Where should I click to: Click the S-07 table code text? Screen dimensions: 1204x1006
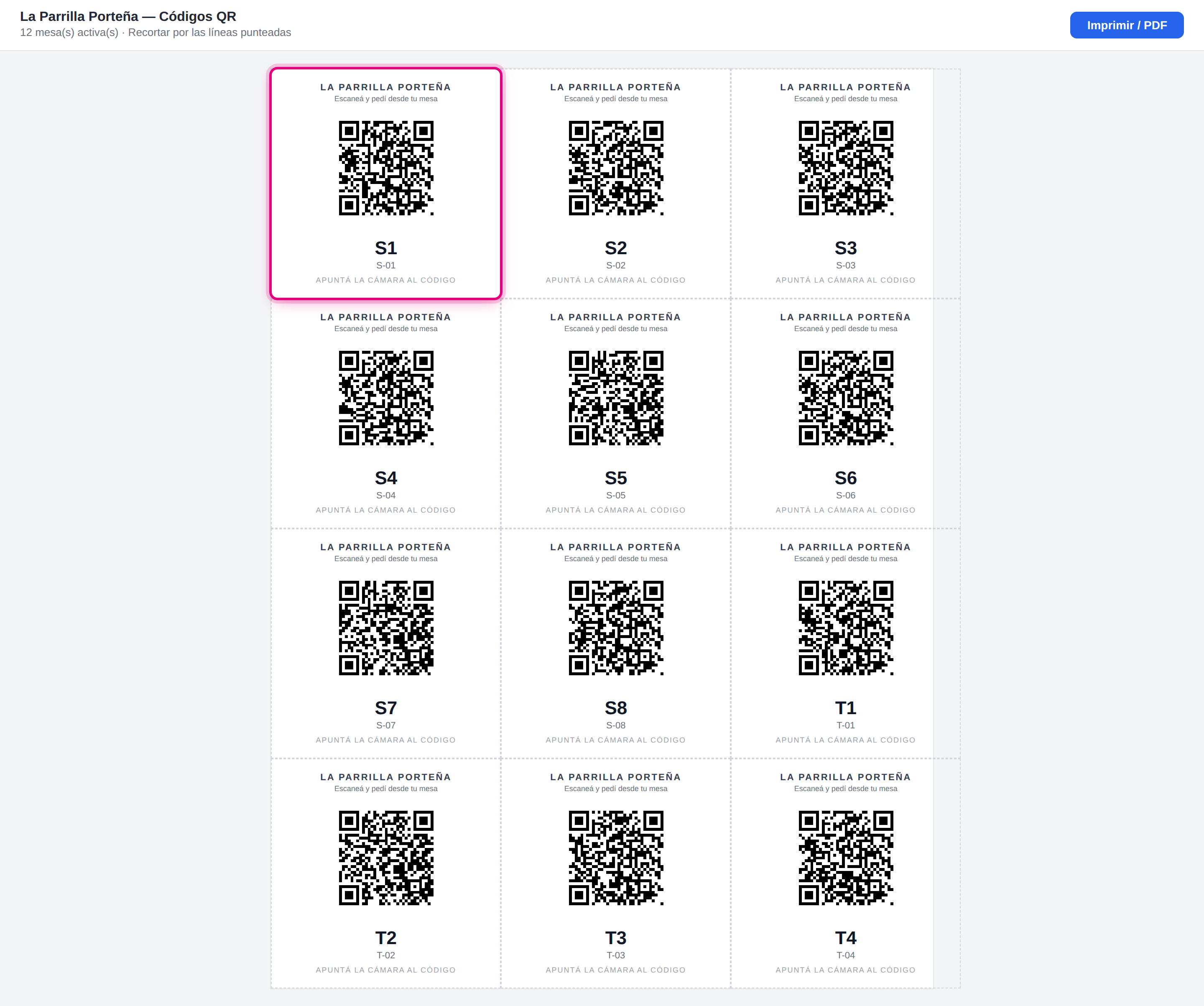point(386,725)
